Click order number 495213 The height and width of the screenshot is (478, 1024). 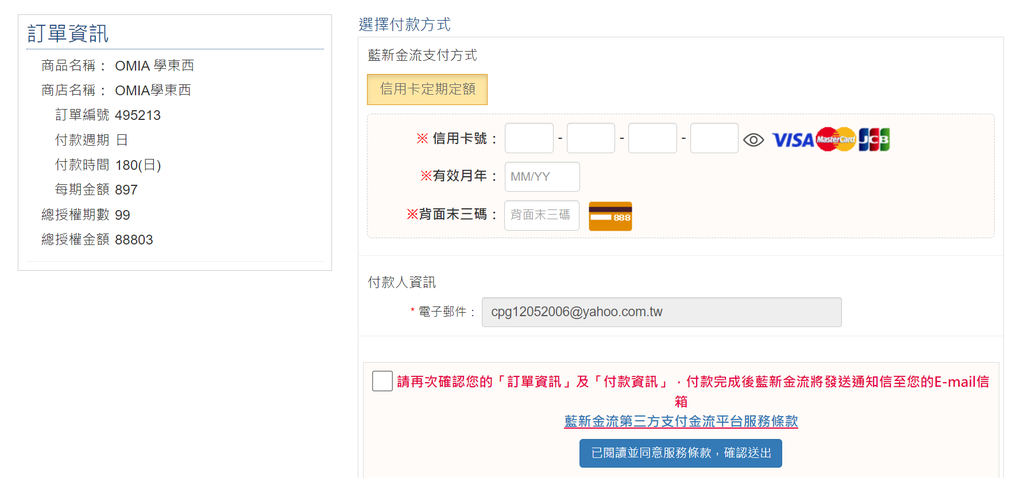pos(138,116)
